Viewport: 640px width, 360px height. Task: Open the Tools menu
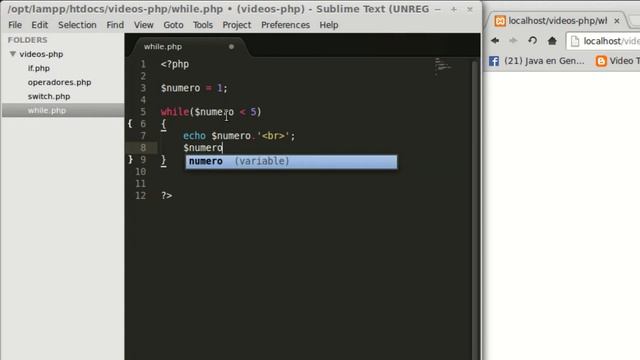click(203, 25)
